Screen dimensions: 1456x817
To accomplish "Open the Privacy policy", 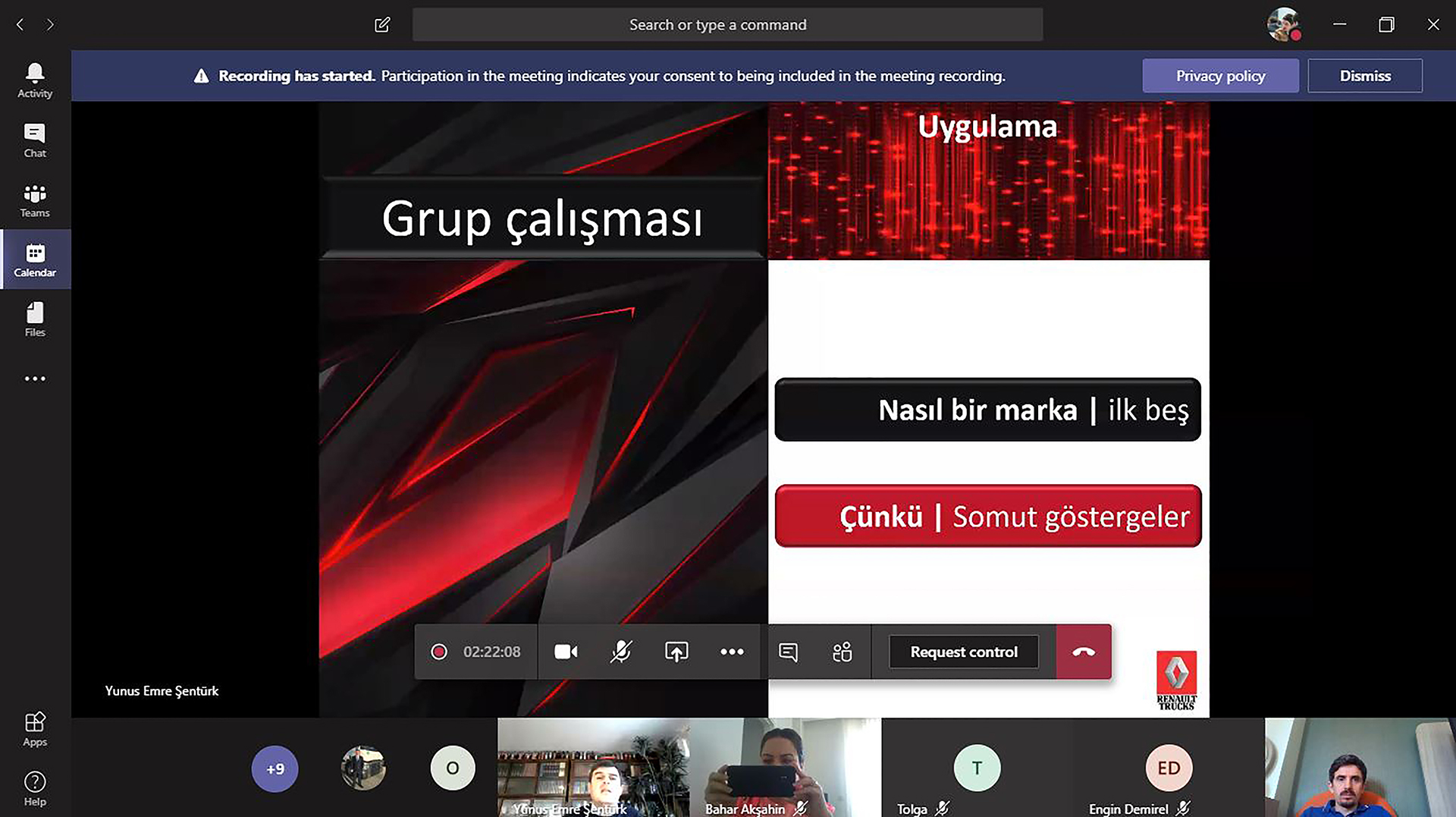I will 1220,75.
